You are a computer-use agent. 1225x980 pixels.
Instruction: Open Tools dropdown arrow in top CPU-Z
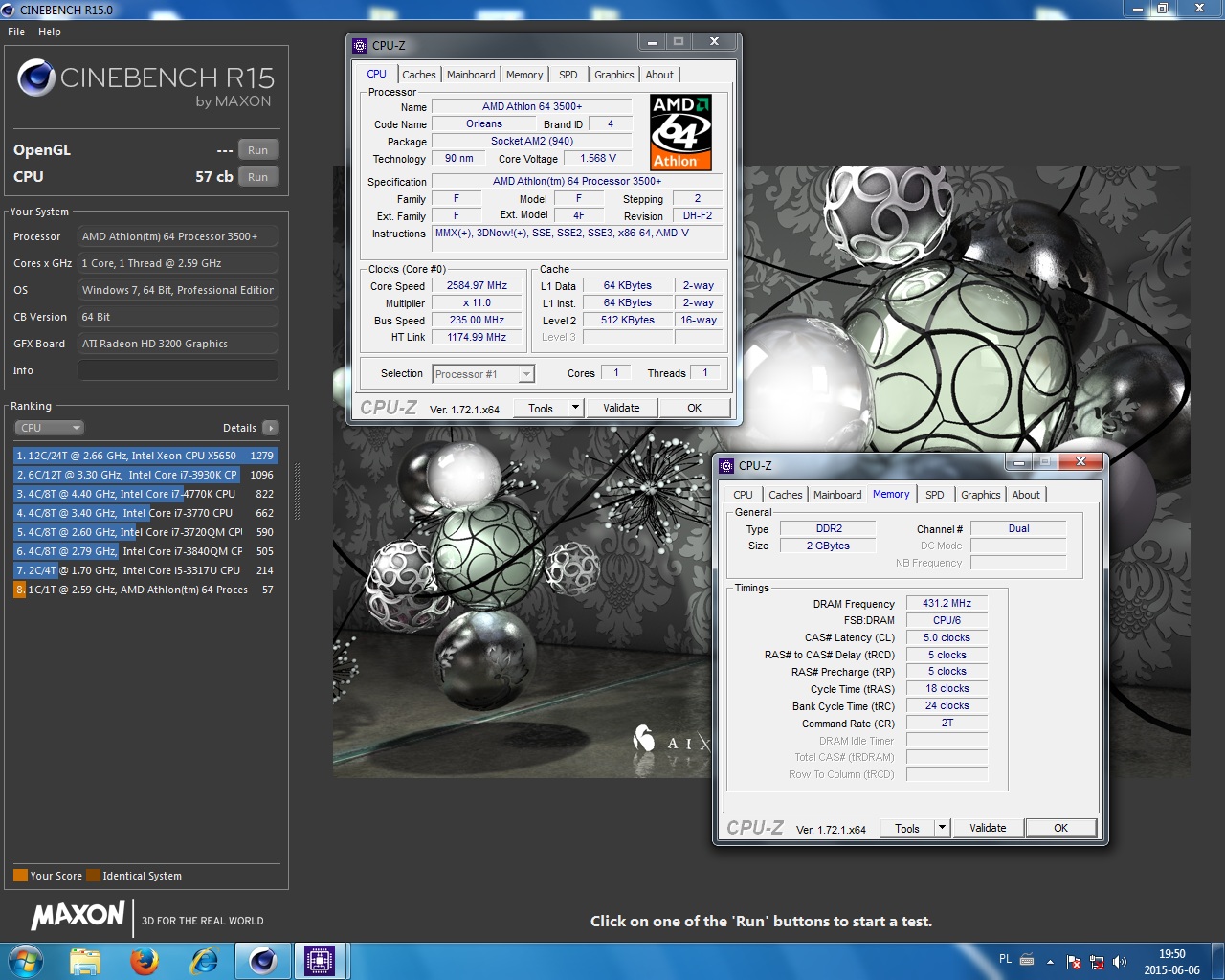coord(575,408)
